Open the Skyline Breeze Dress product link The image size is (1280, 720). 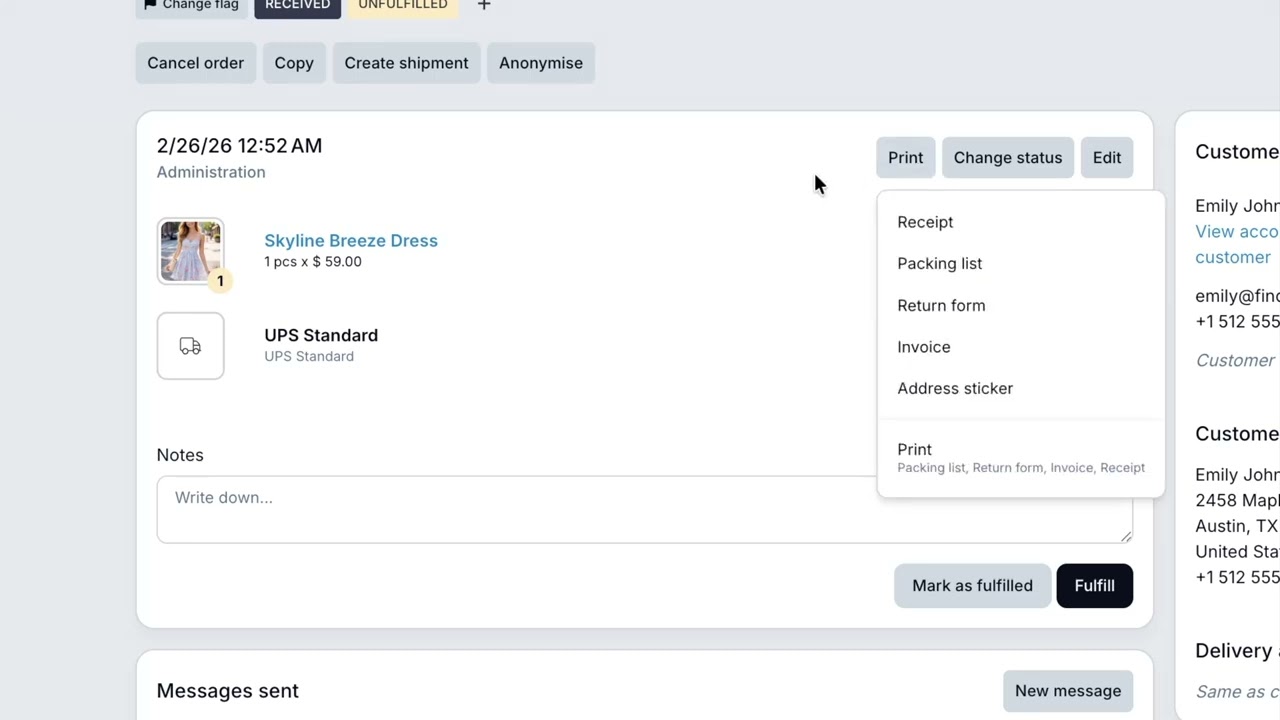pyautogui.click(x=351, y=241)
